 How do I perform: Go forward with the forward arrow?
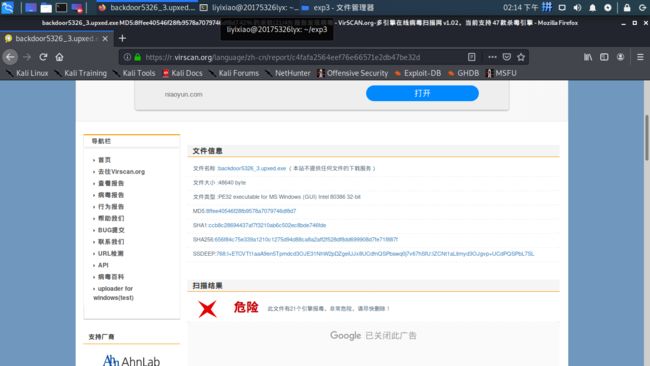pos(27,57)
